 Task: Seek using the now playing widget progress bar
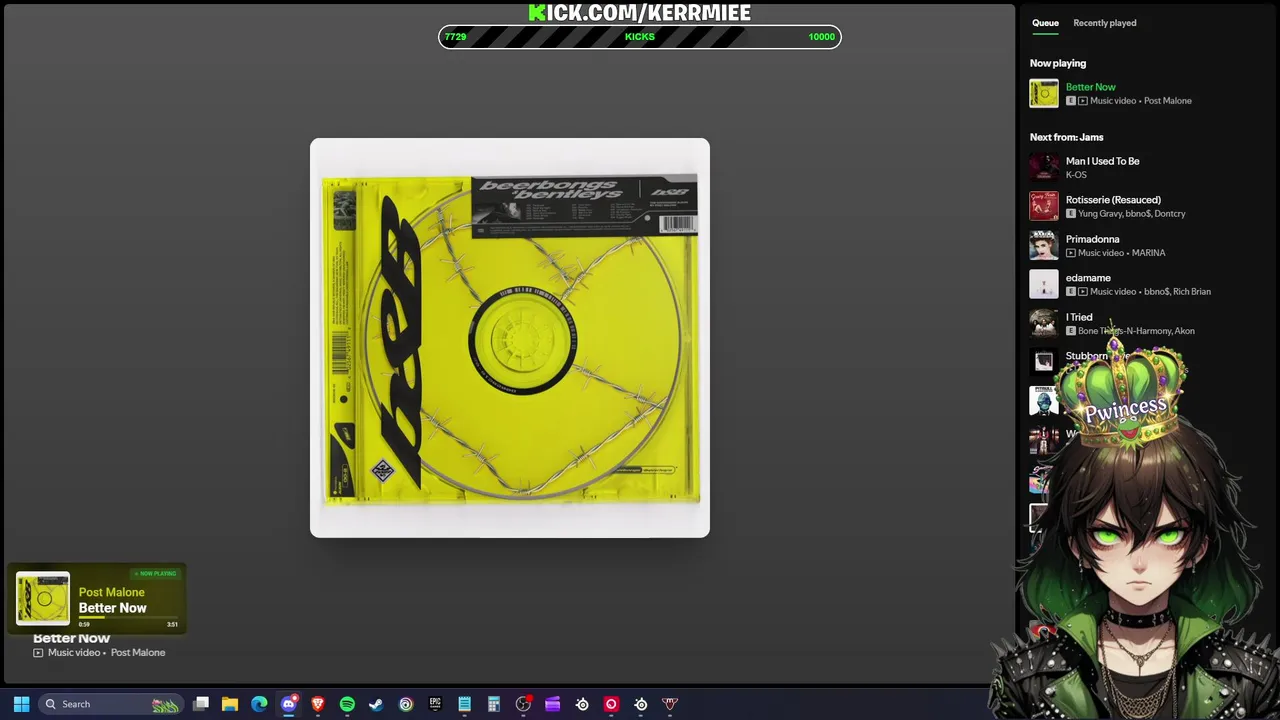(x=128, y=617)
